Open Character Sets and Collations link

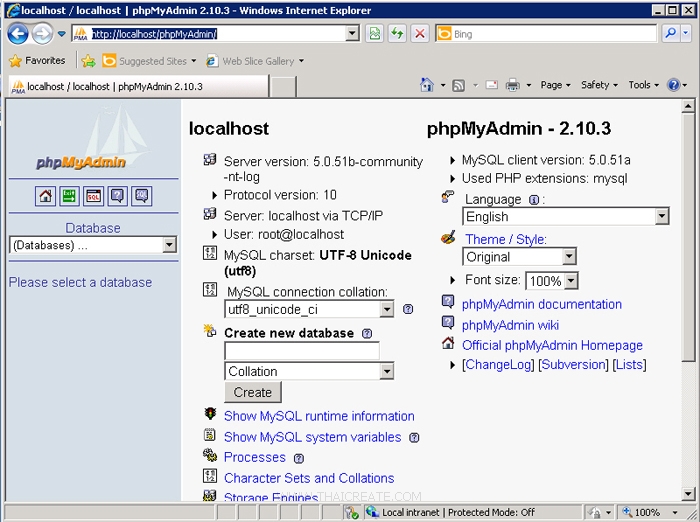pos(309,478)
